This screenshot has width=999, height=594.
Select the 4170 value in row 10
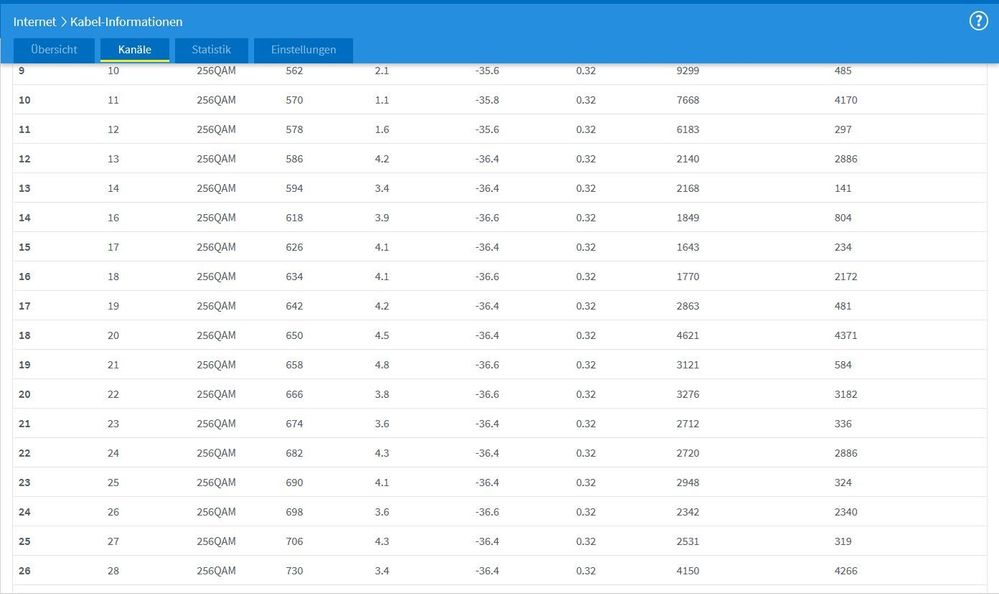pos(845,100)
